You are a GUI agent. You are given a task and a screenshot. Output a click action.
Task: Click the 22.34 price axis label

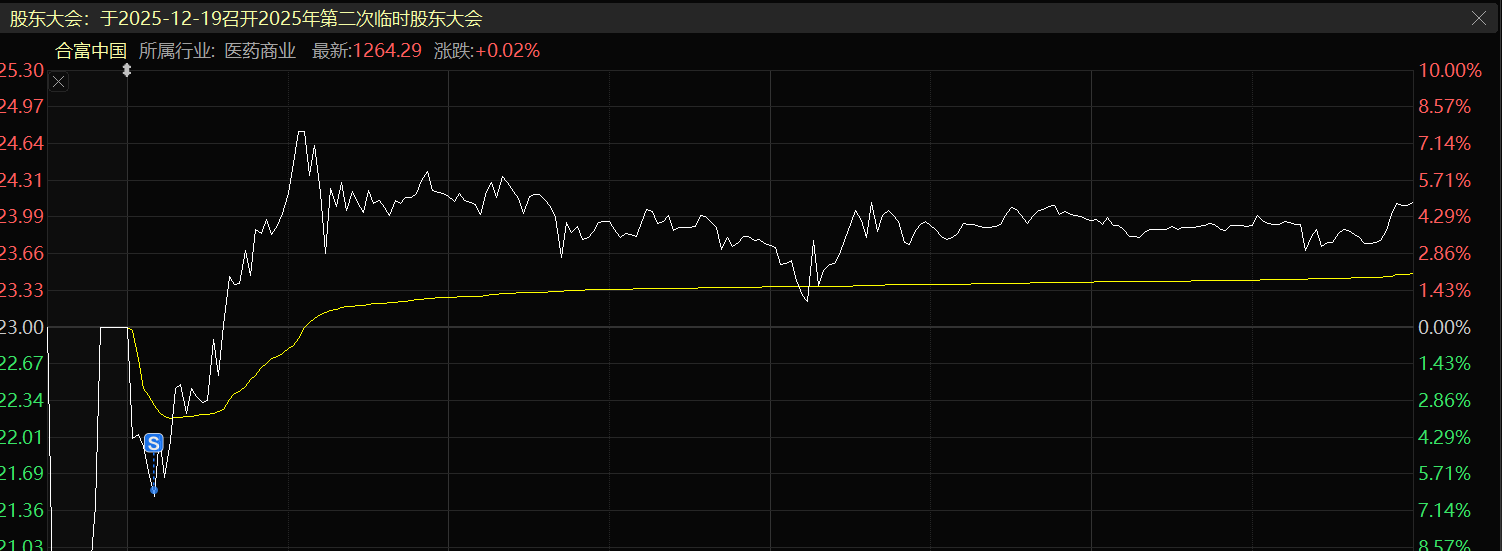tap(22, 400)
